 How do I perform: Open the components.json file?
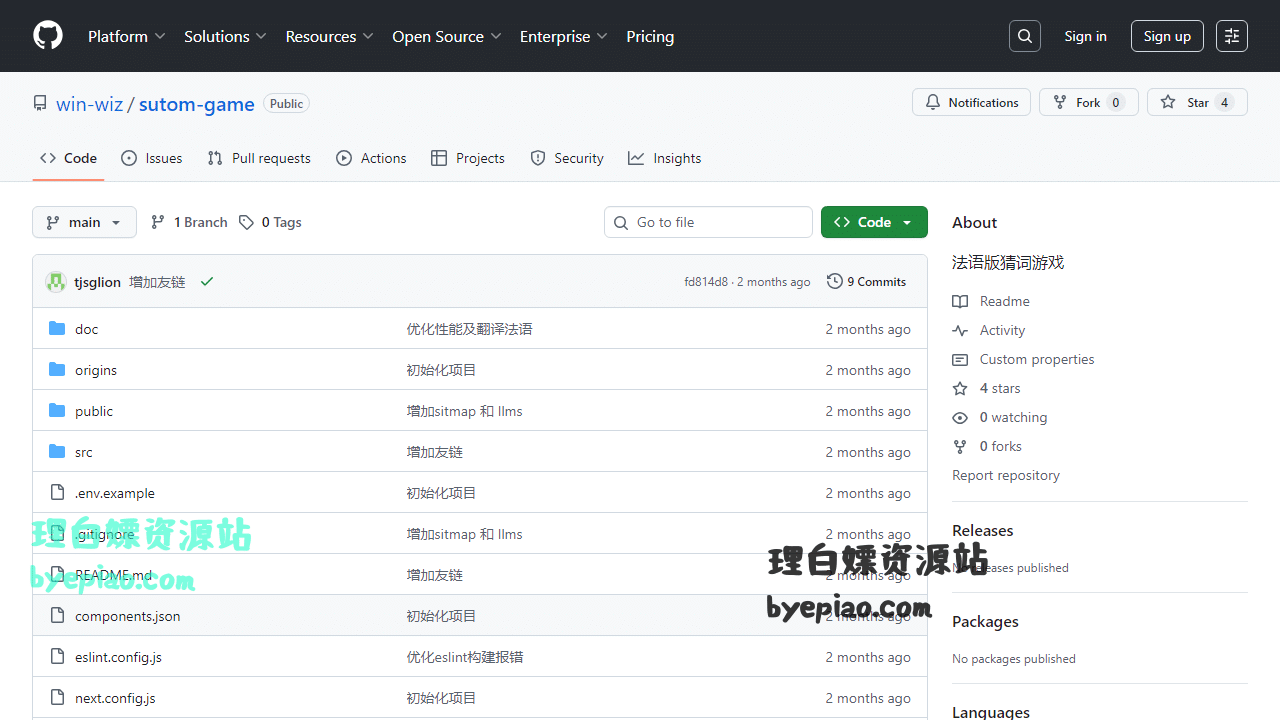[x=127, y=616]
